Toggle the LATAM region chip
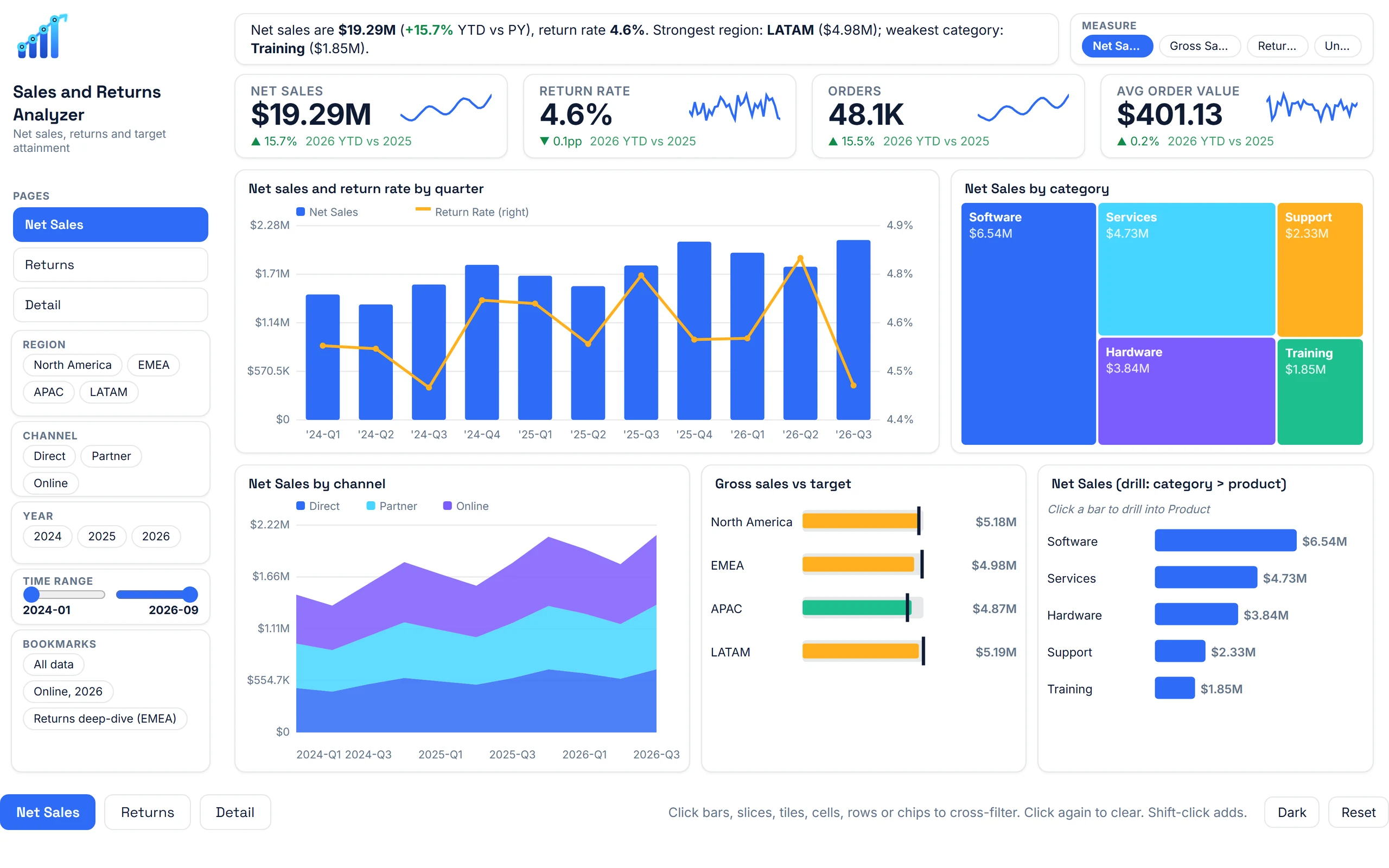This screenshot has width=1389, height=868. (109, 392)
